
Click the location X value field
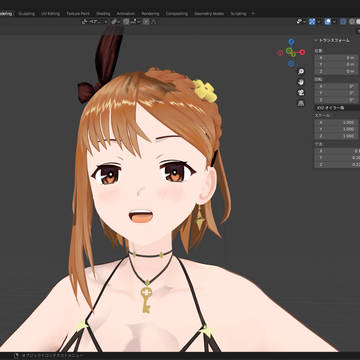[337, 57]
